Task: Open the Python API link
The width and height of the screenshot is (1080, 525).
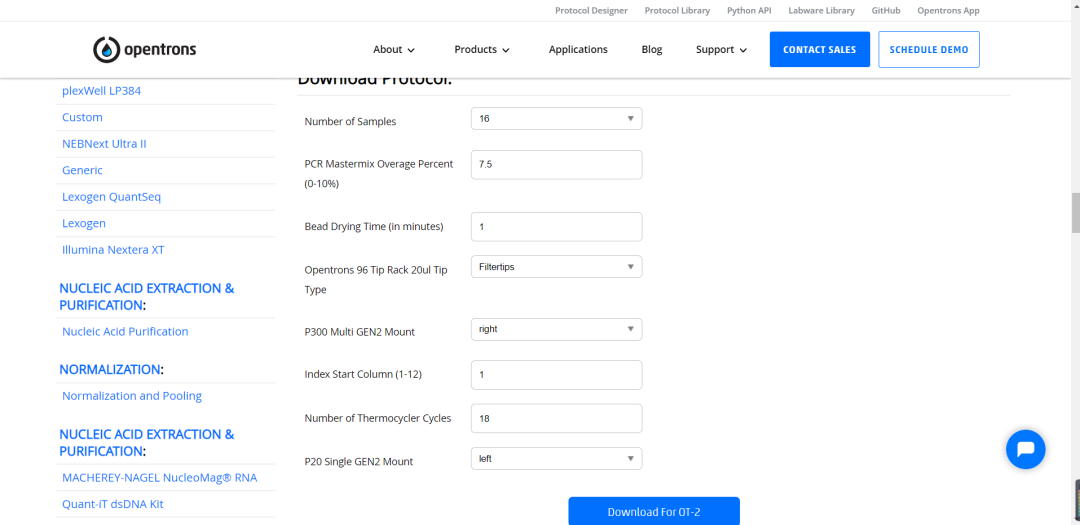Action: [749, 10]
